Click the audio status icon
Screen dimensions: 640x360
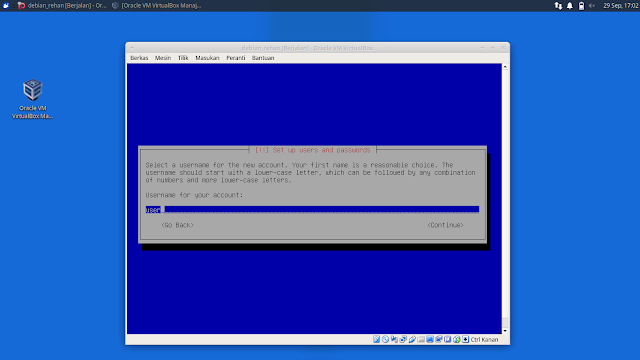pos(394,339)
